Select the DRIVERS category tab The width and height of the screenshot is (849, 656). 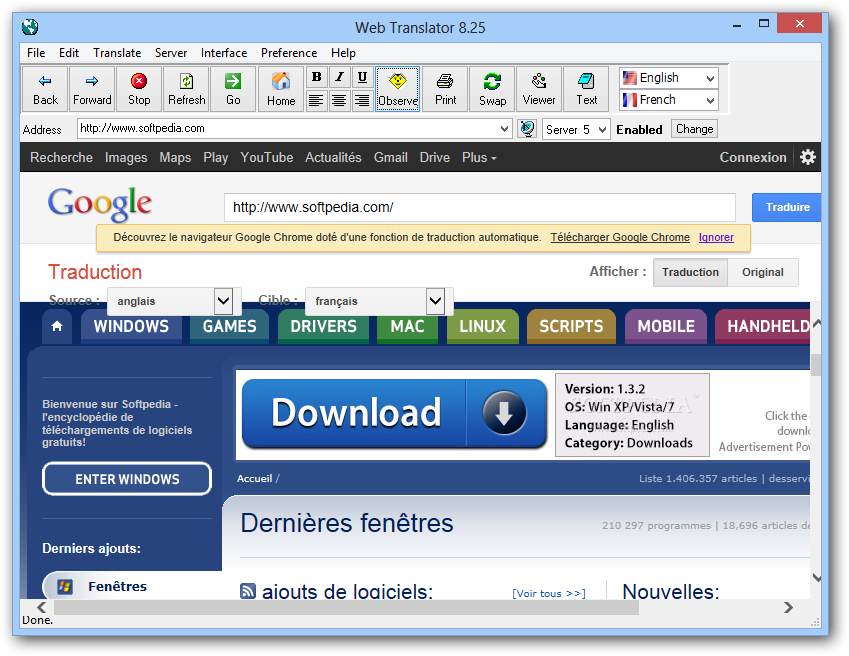(x=323, y=326)
